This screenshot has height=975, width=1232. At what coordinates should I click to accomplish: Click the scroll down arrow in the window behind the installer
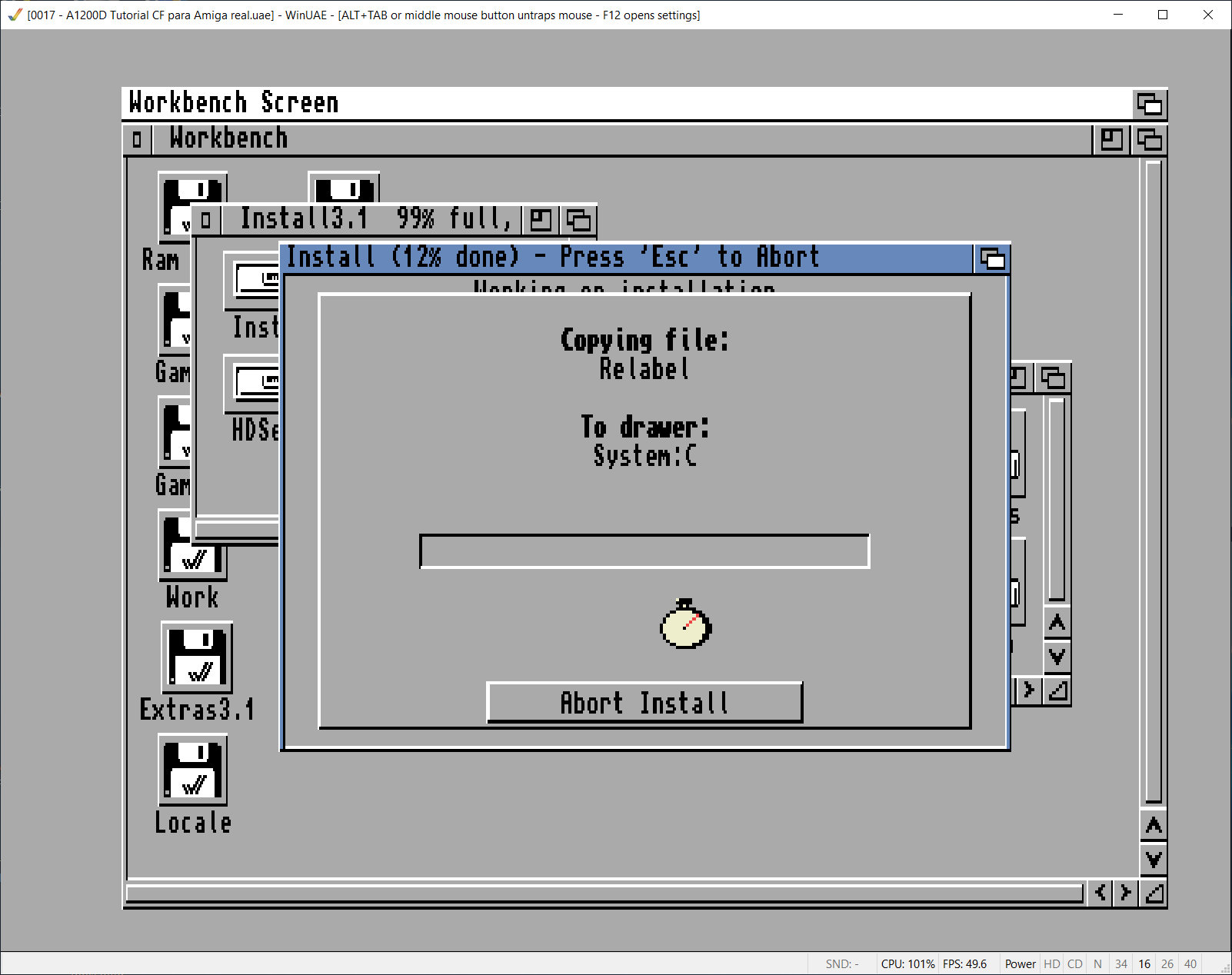coord(1057,656)
